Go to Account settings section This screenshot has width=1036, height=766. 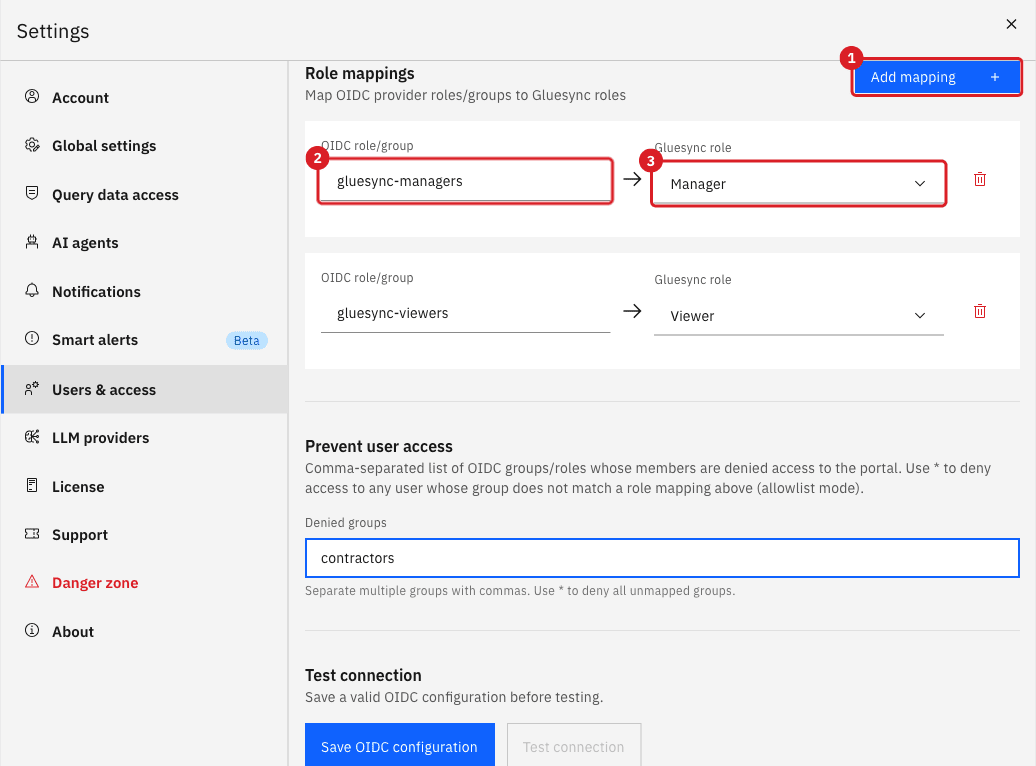click(145, 97)
